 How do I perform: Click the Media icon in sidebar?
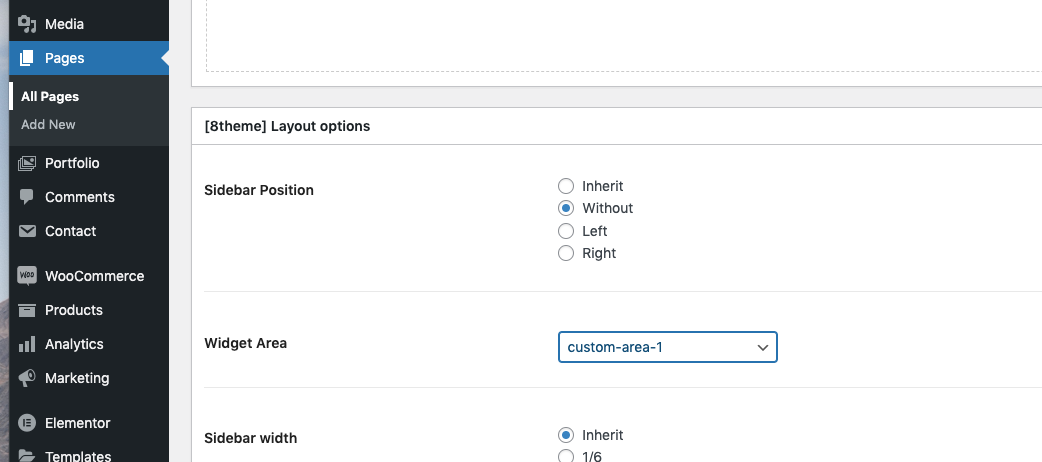click(27, 24)
